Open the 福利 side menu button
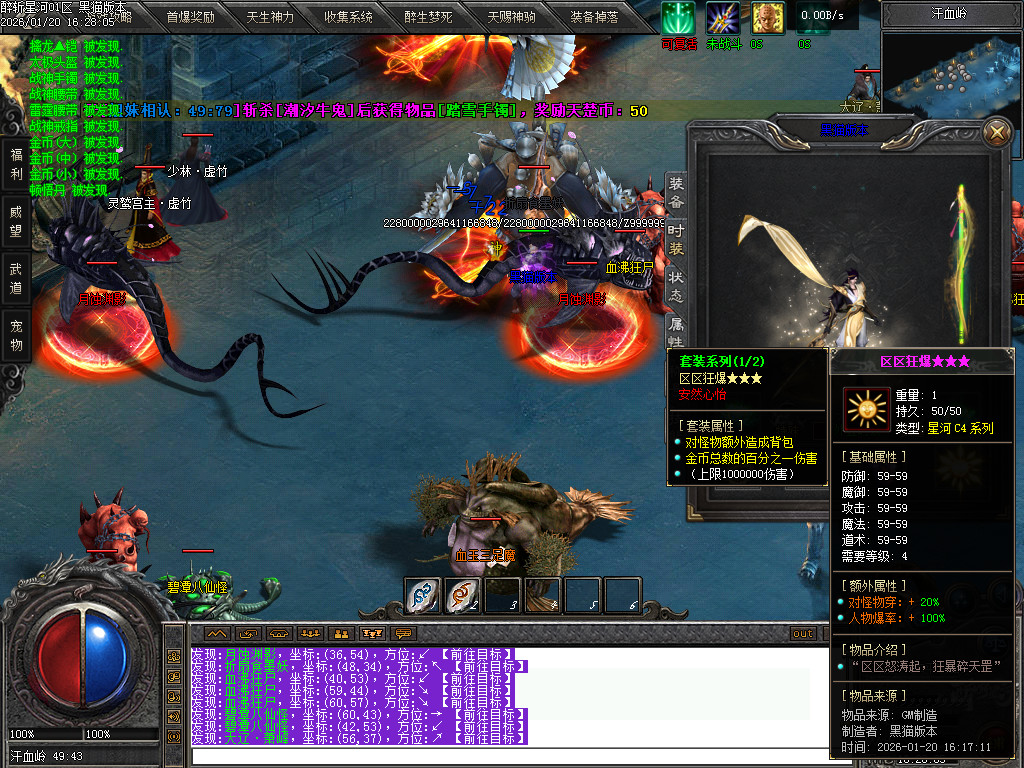Image resolution: width=1024 pixels, height=768 pixels. click(x=16, y=164)
